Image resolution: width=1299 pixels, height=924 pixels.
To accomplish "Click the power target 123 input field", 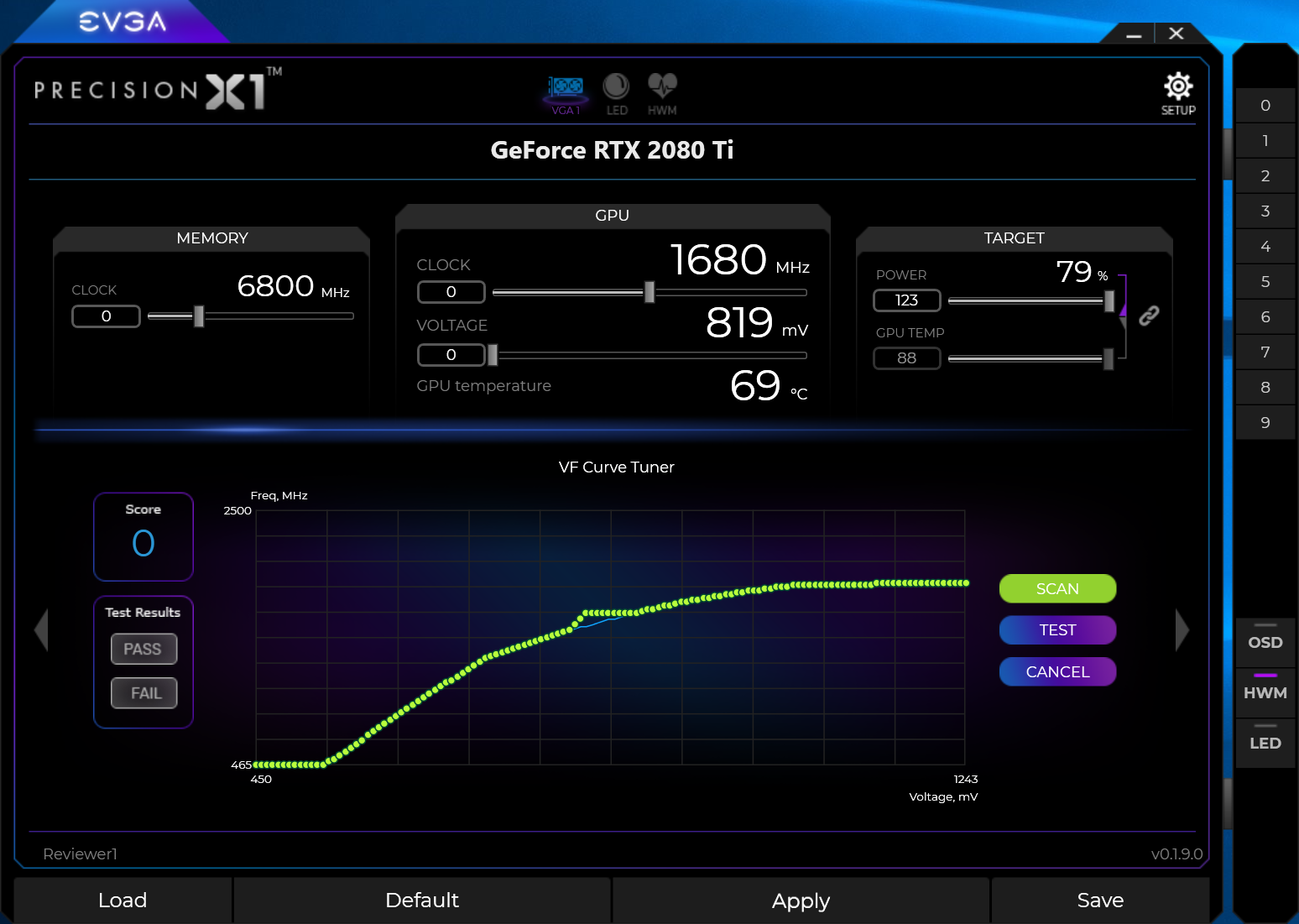I will (x=907, y=300).
